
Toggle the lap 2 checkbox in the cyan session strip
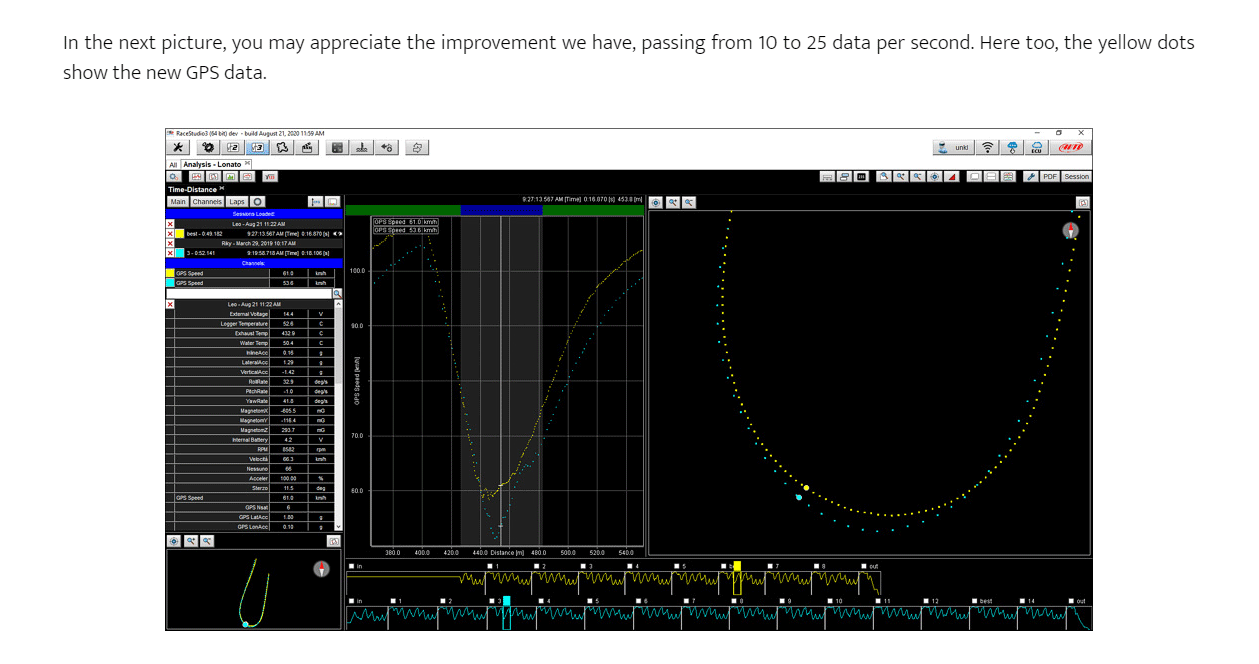click(x=443, y=601)
